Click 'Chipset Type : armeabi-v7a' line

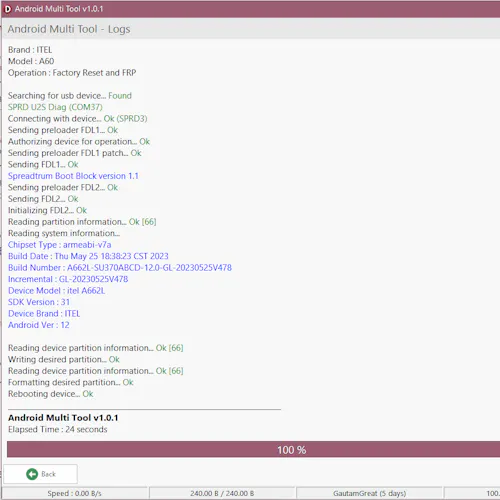[60, 245]
